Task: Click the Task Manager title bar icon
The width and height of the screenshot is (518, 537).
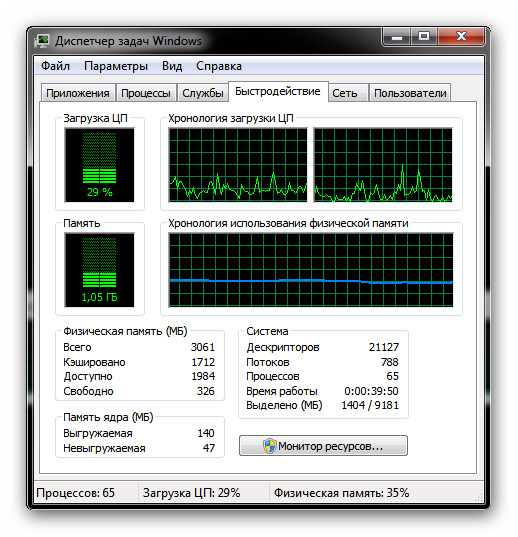Action: (x=42, y=41)
